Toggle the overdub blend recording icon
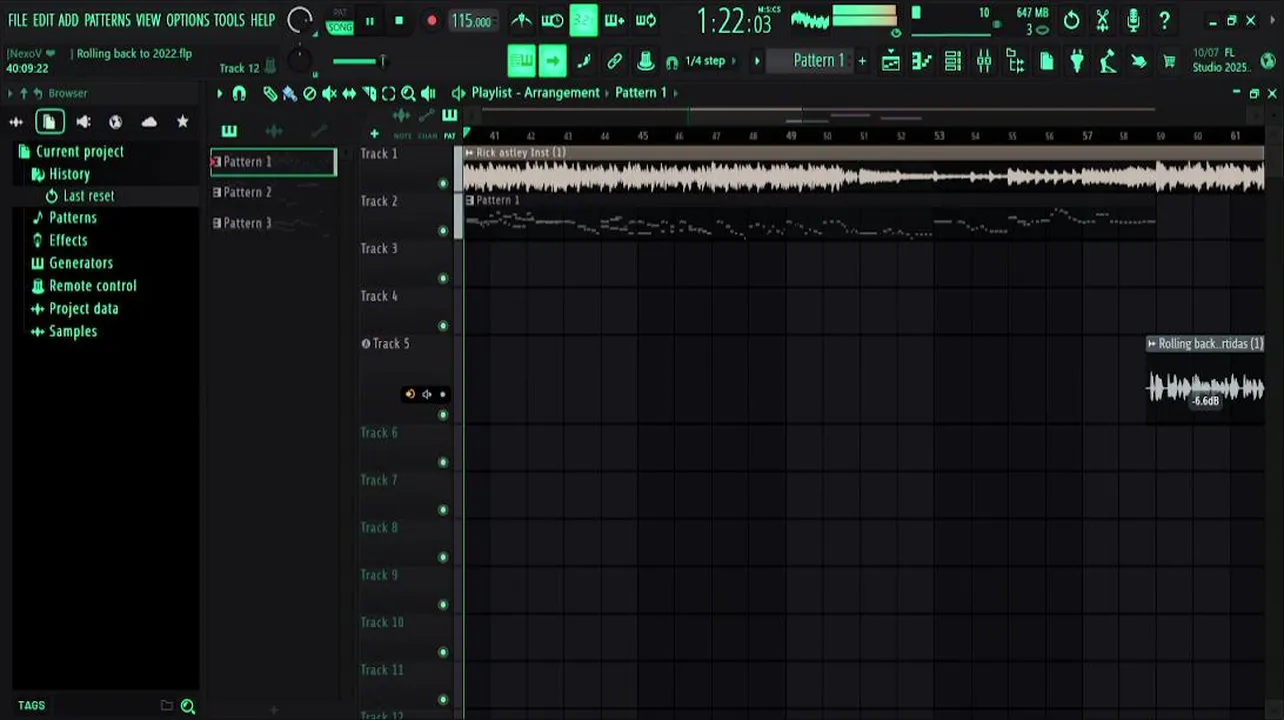 click(x=614, y=20)
